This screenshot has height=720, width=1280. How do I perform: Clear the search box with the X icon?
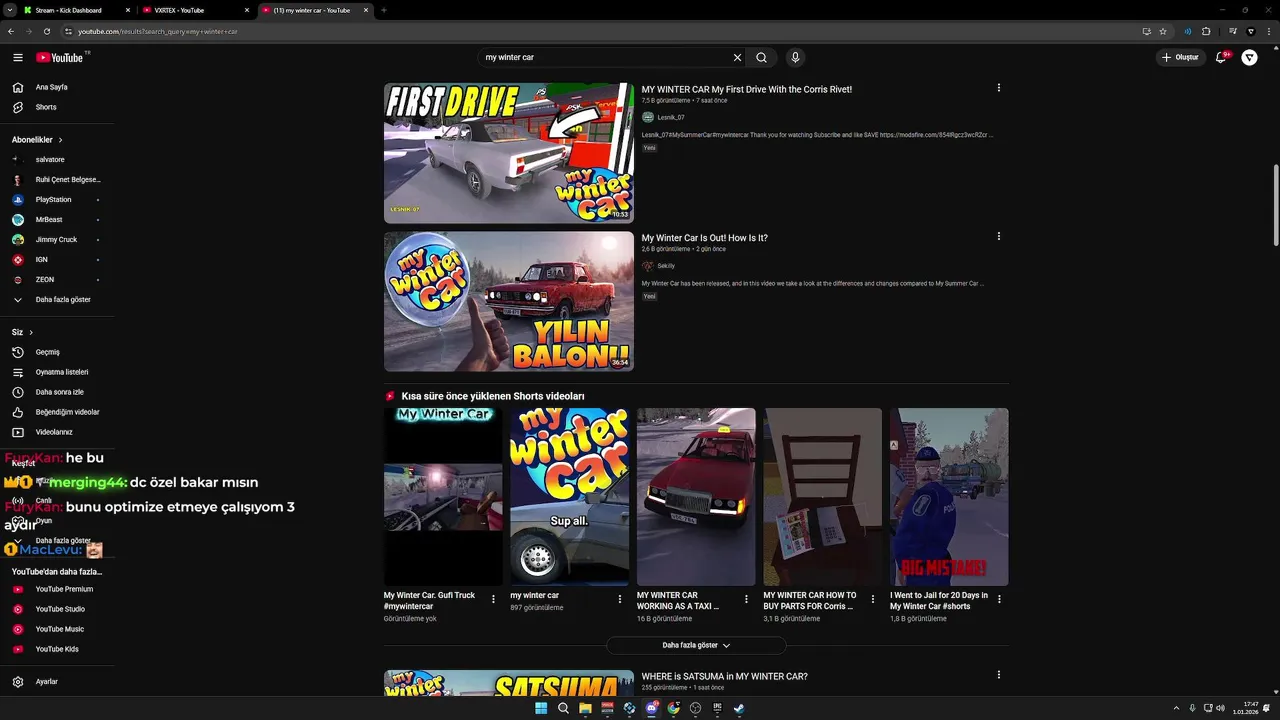coord(738,58)
